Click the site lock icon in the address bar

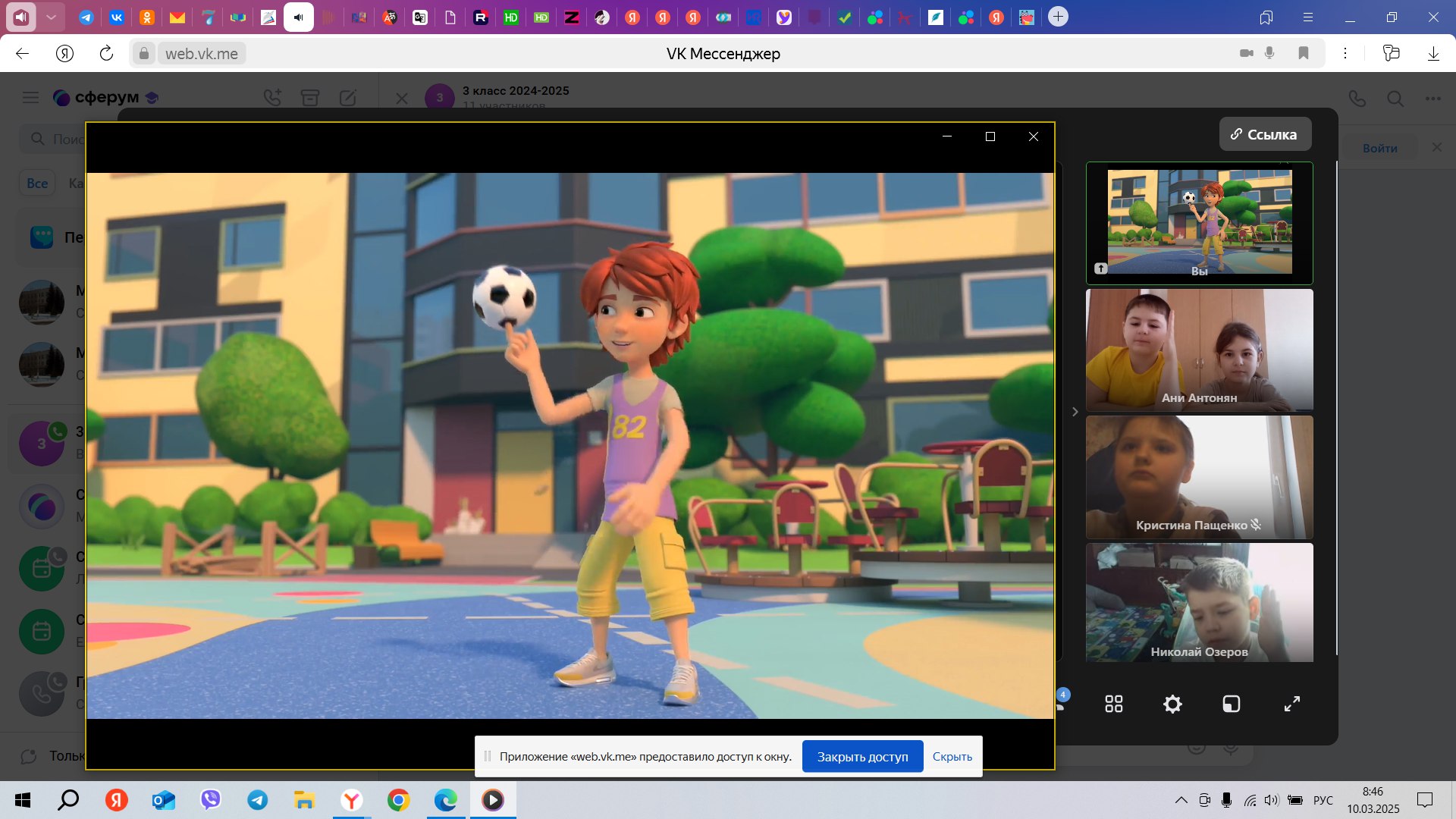[x=143, y=53]
